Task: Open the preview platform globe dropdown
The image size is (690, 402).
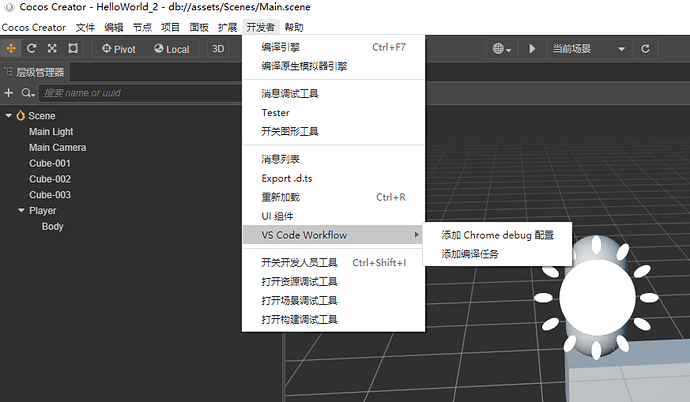Action: (x=502, y=49)
